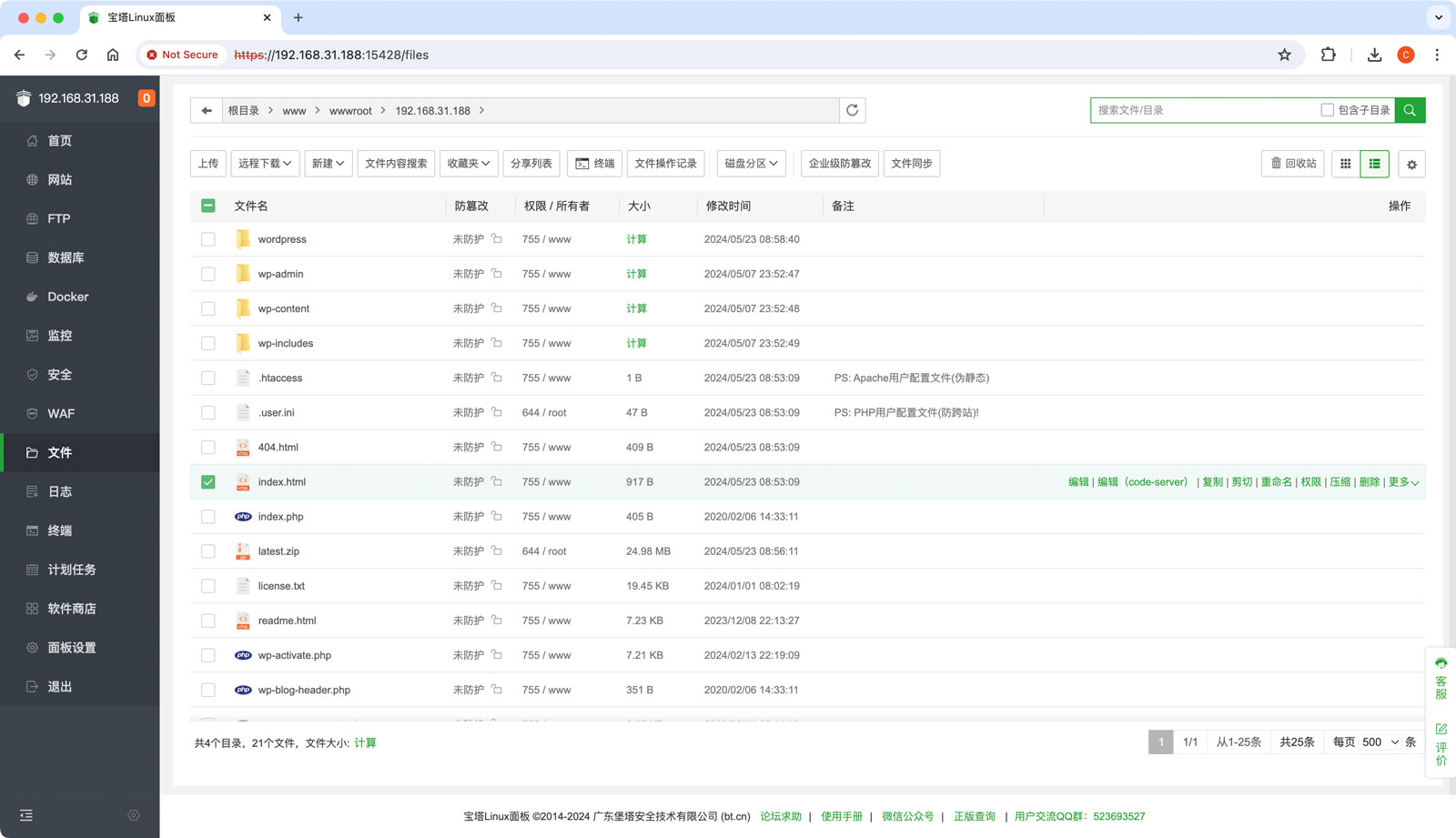Open the browser downloads icon
1456x838 pixels.
(1374, 55)
